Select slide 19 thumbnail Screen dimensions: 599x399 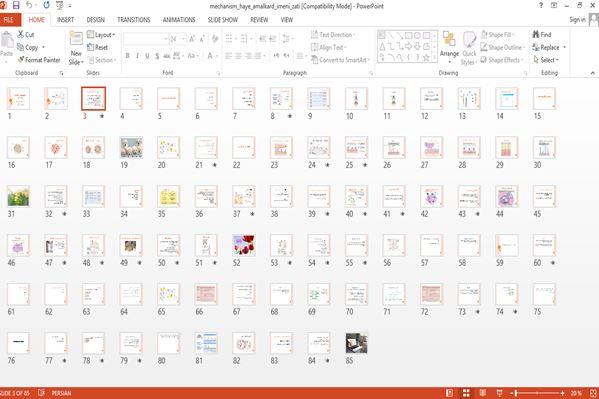pos(131,148)
